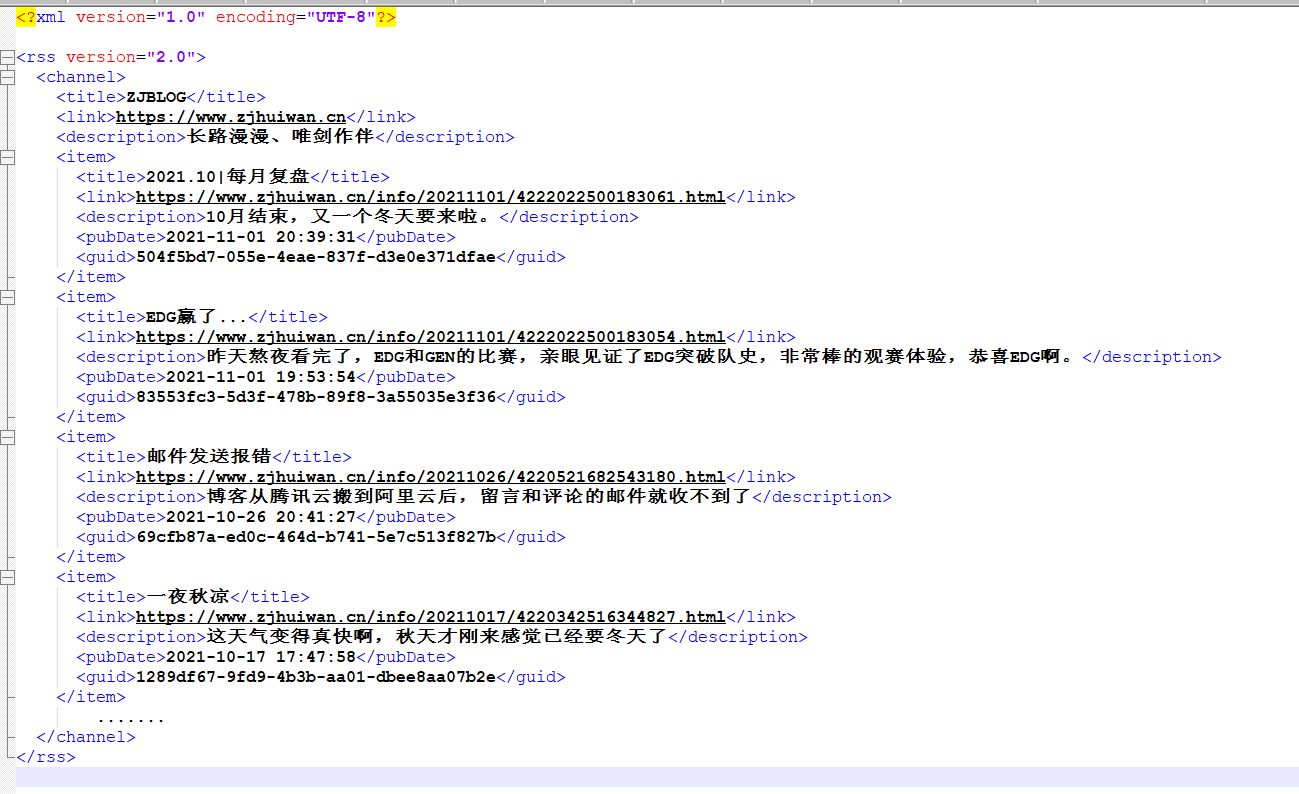Click the title text 邮件发送报错
Viewport: 1299px width, 794px height.
209,457
